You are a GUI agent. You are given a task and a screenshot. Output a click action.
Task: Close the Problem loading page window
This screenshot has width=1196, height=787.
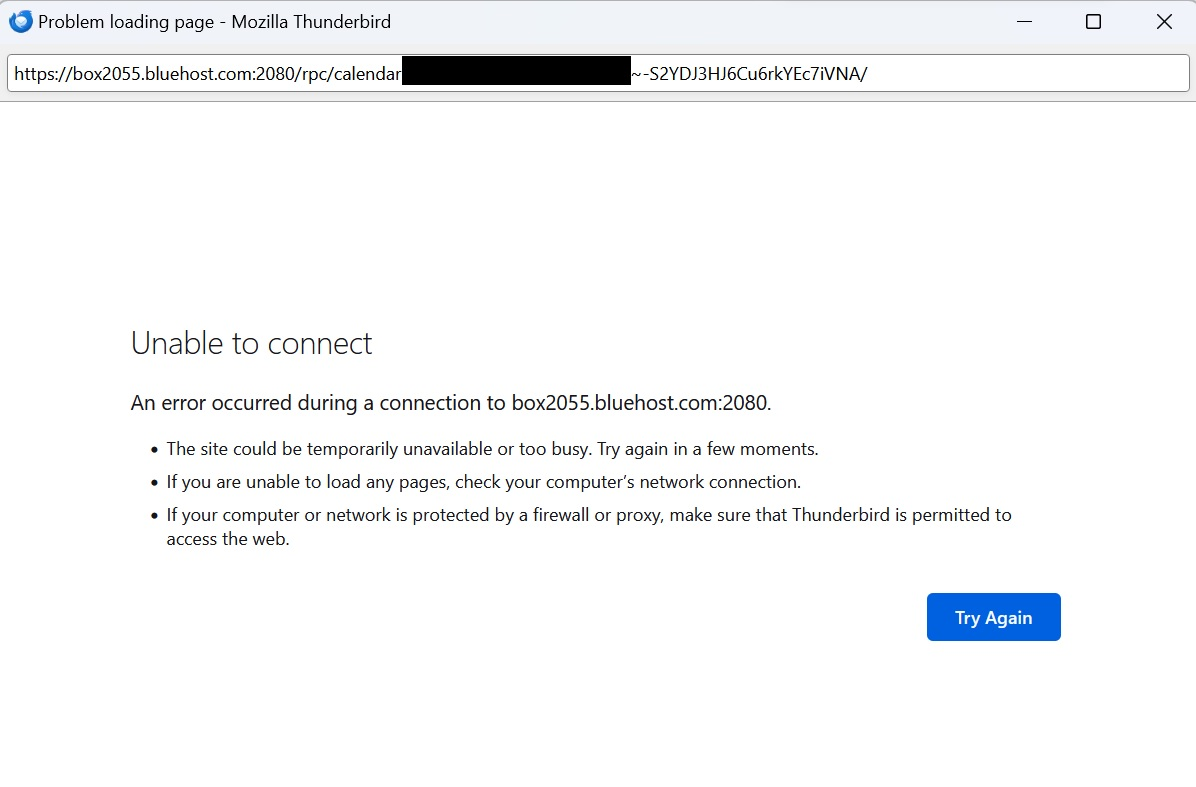point(1164,22)
